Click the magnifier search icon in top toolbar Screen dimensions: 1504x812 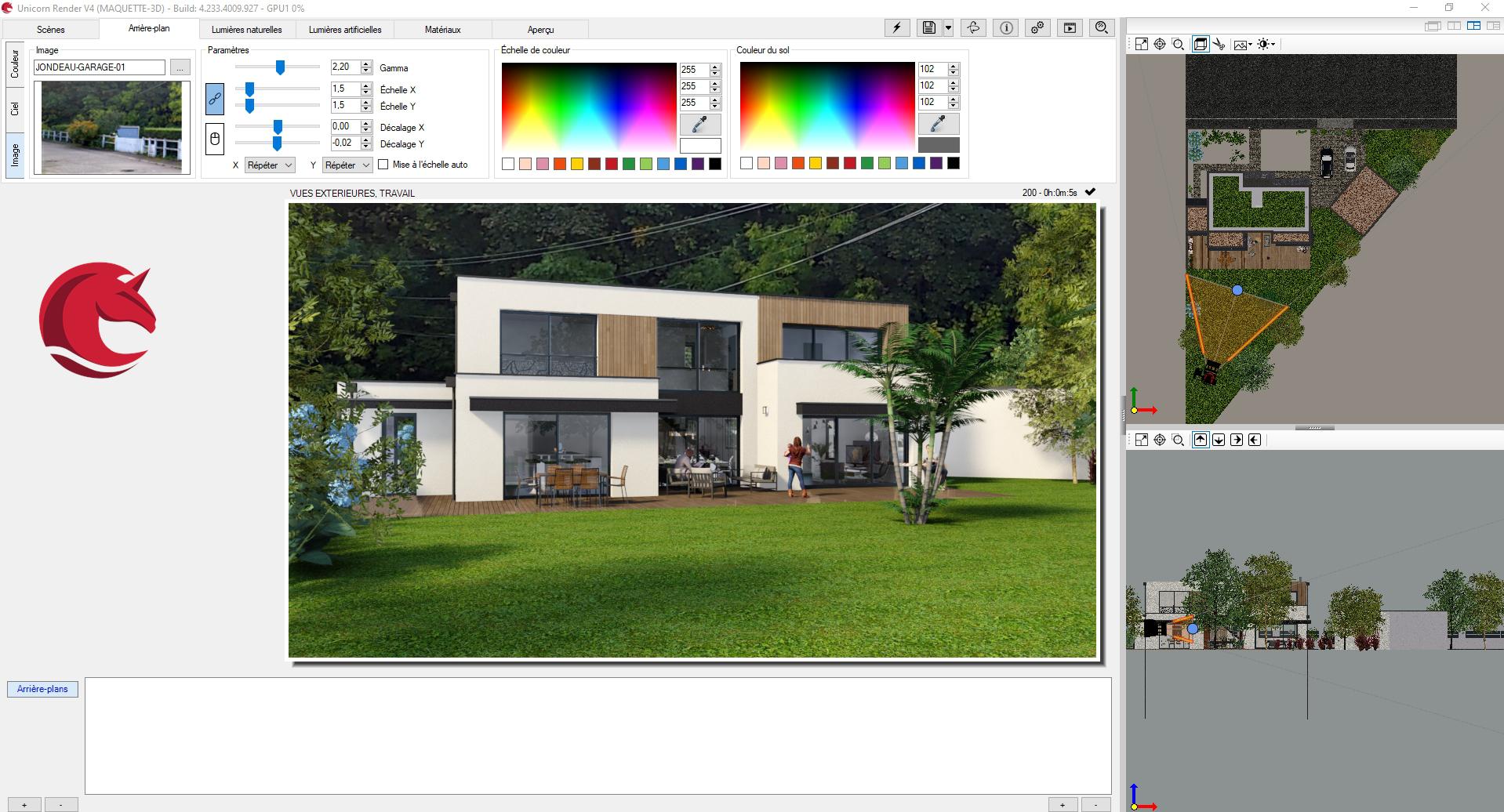[1101, 28]
